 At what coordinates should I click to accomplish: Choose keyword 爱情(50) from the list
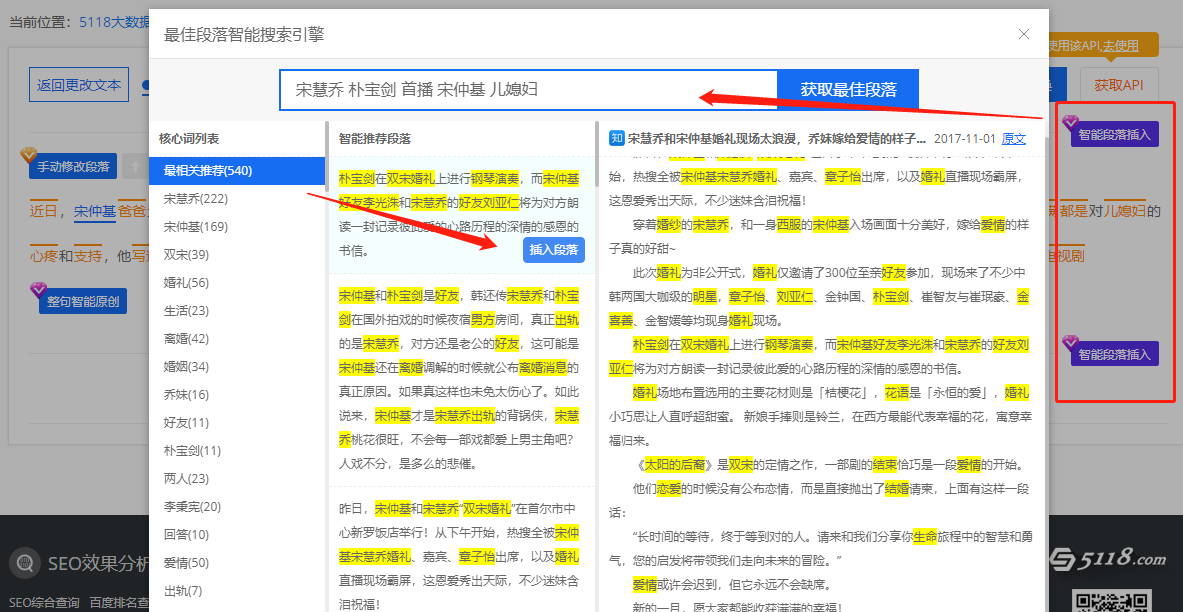[186, 562]
